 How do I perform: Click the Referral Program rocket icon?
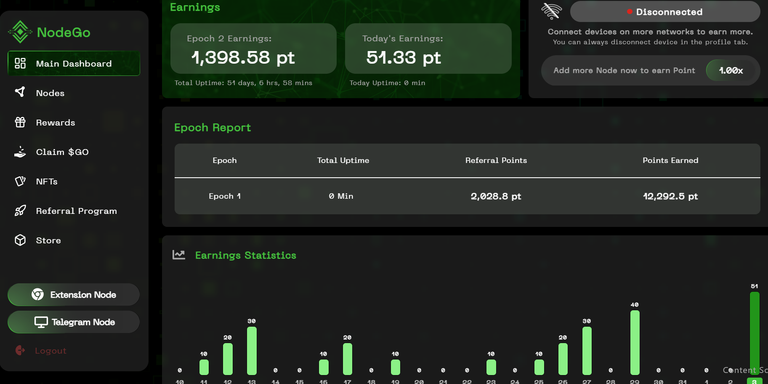pos(20,211)
